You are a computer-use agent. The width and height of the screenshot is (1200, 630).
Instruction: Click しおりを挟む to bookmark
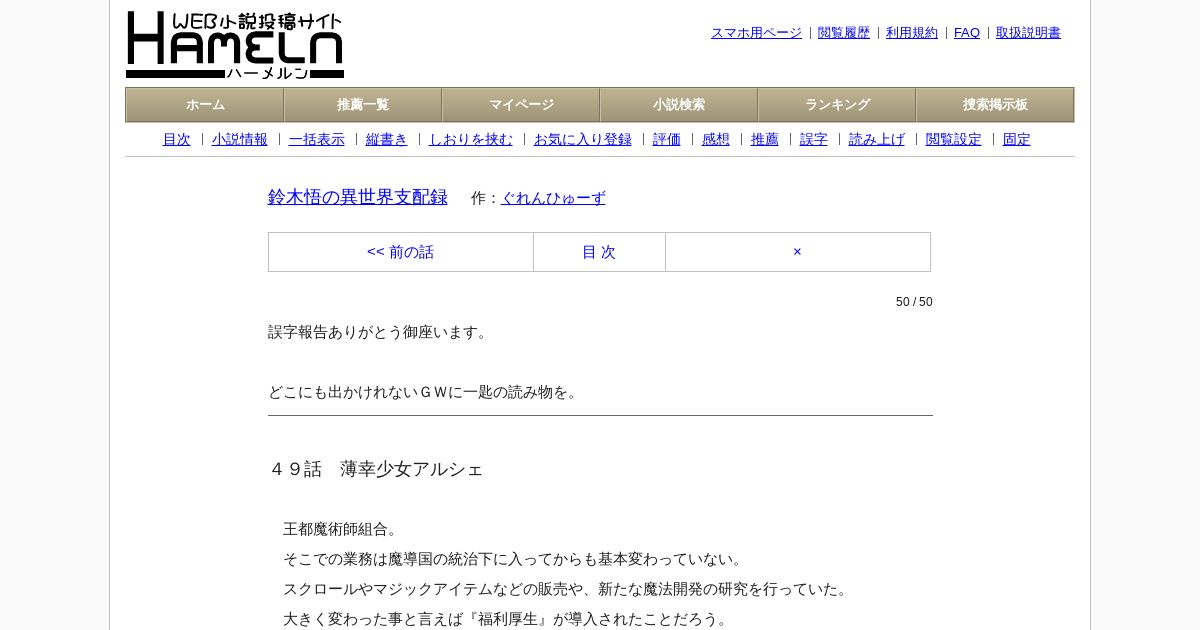[471, 140]
